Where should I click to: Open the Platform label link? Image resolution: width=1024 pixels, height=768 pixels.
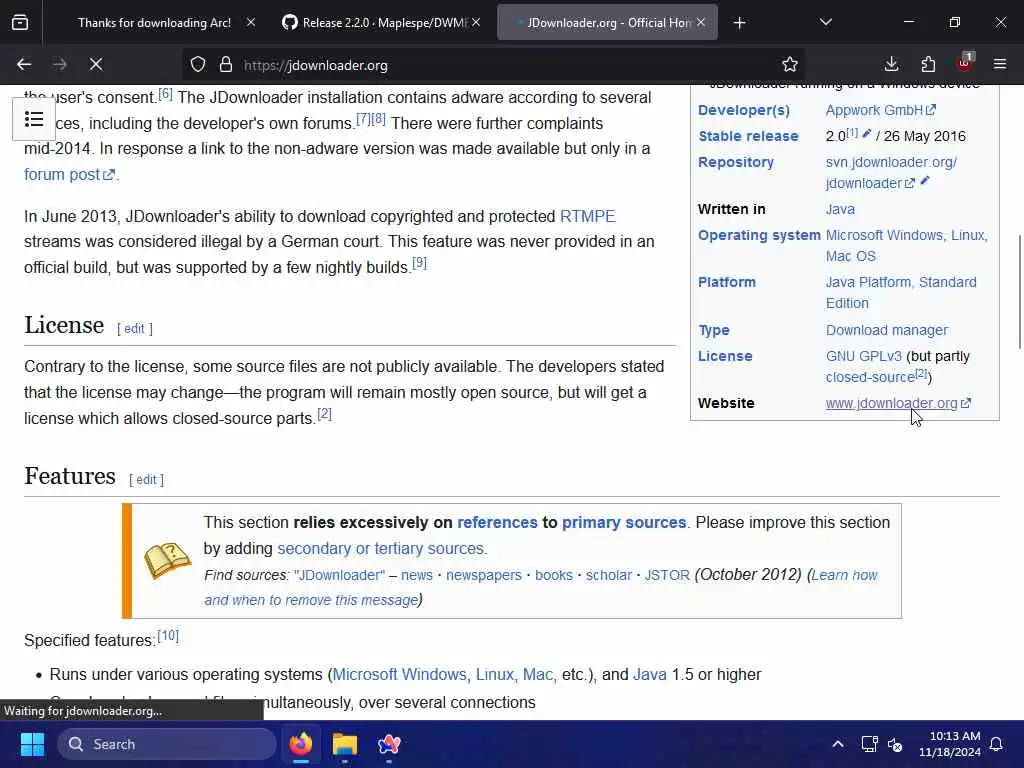[x=726, y=282]
